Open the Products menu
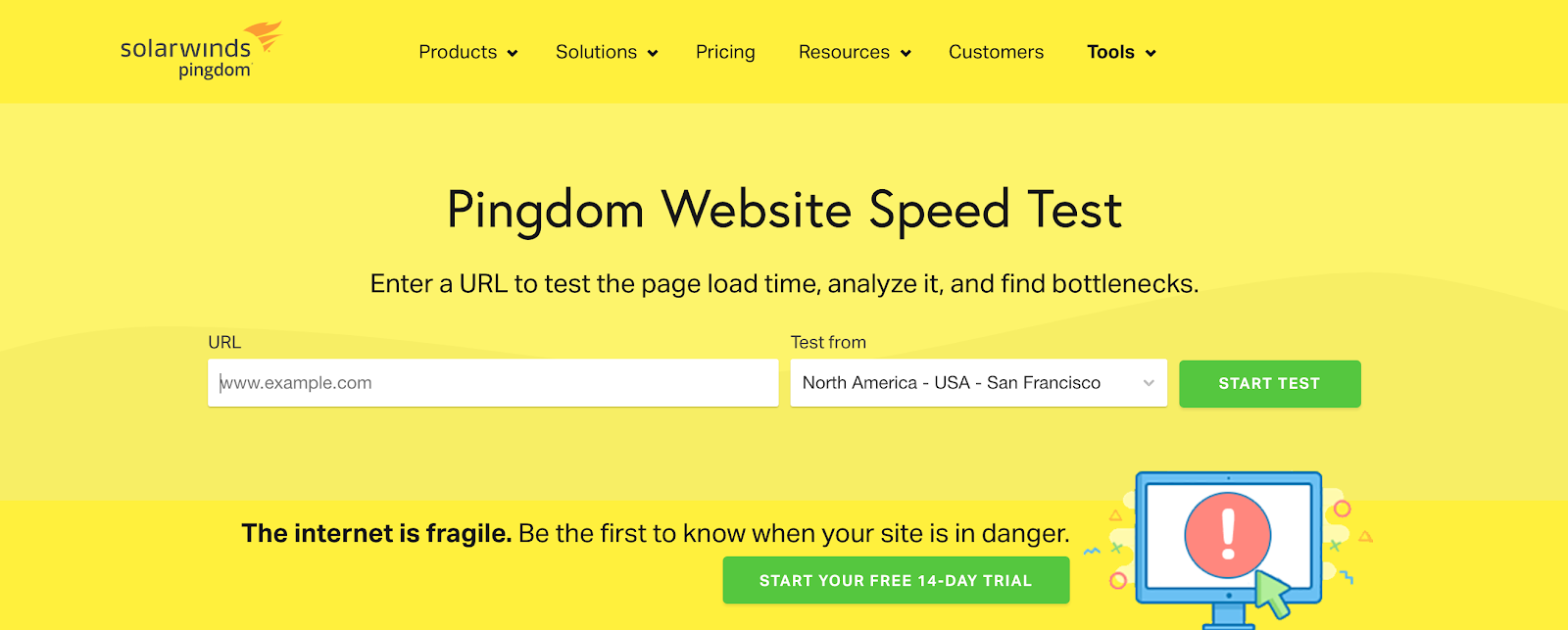 (x=458, y=52)
